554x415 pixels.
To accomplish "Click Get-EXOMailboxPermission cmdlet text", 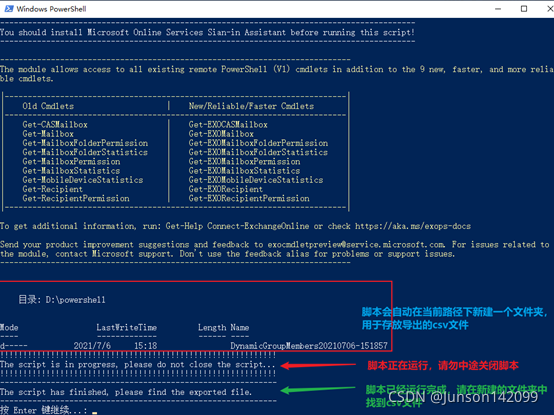I will (x=244, y=161).
